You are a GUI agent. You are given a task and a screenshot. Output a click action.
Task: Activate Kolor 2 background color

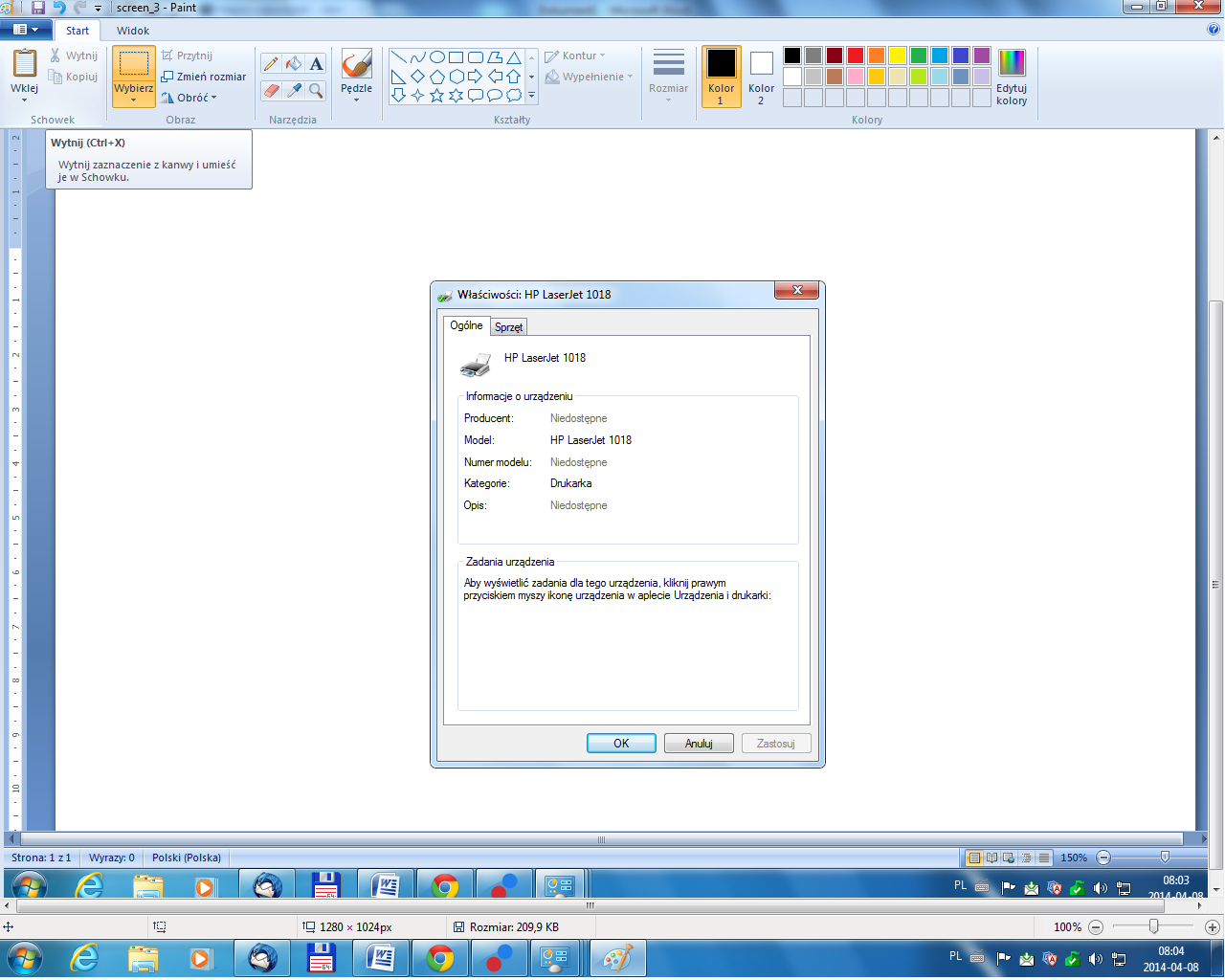click(x=761, y=77)
